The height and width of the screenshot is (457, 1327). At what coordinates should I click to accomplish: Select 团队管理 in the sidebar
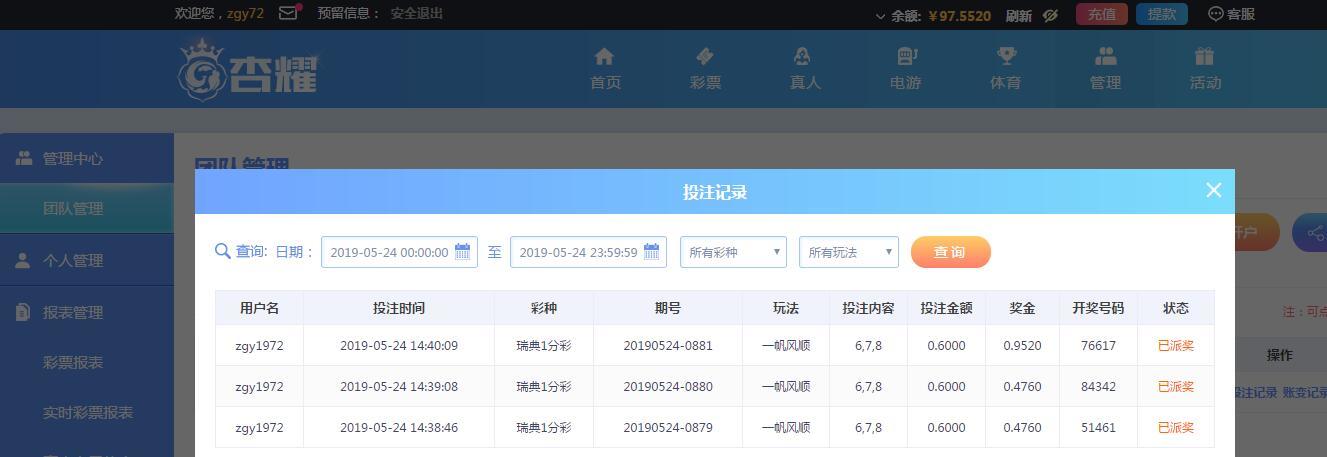point(87,208)
